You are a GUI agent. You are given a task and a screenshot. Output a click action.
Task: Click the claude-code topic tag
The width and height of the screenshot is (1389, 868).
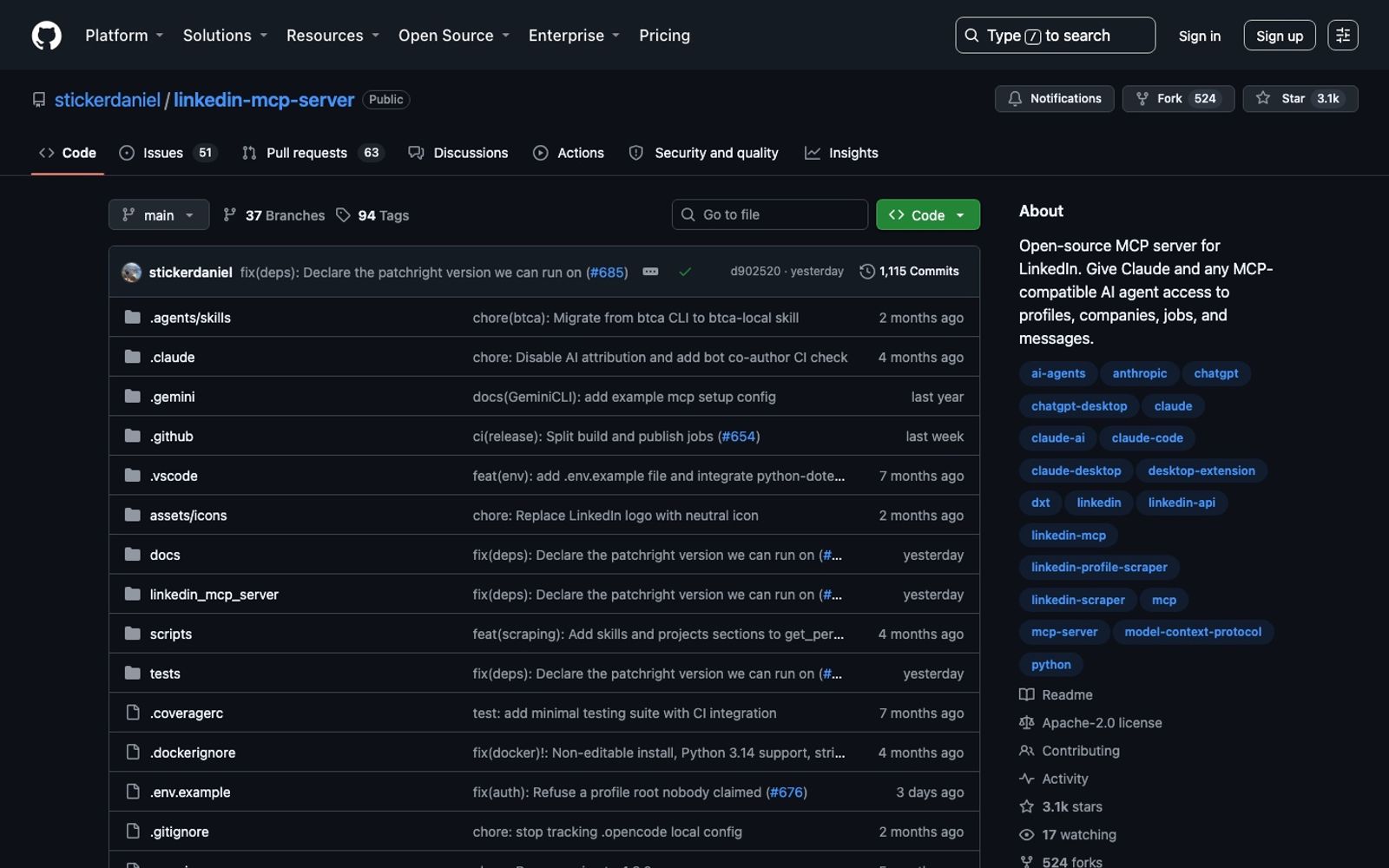(x=1147, y=438)
